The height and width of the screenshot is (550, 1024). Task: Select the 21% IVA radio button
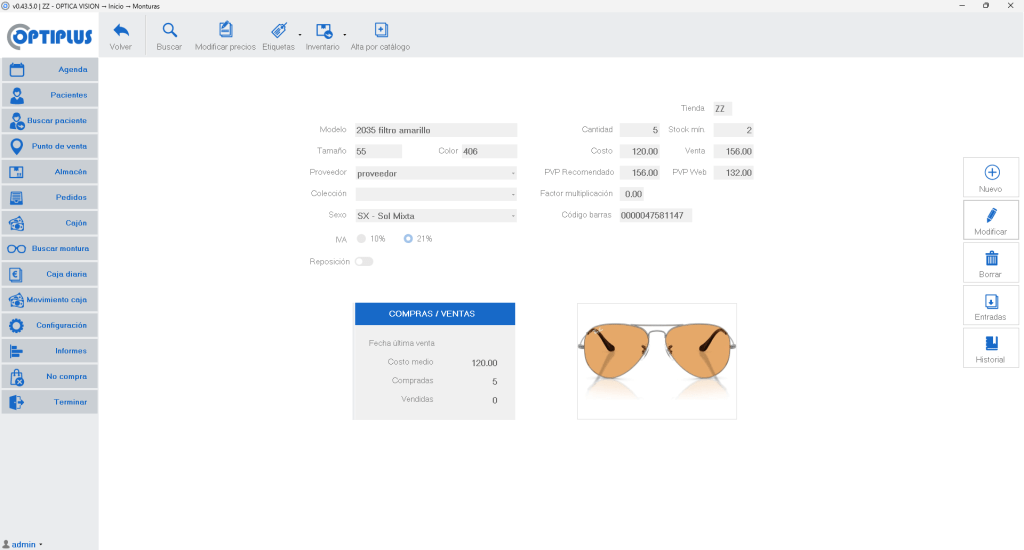point(408,239)
